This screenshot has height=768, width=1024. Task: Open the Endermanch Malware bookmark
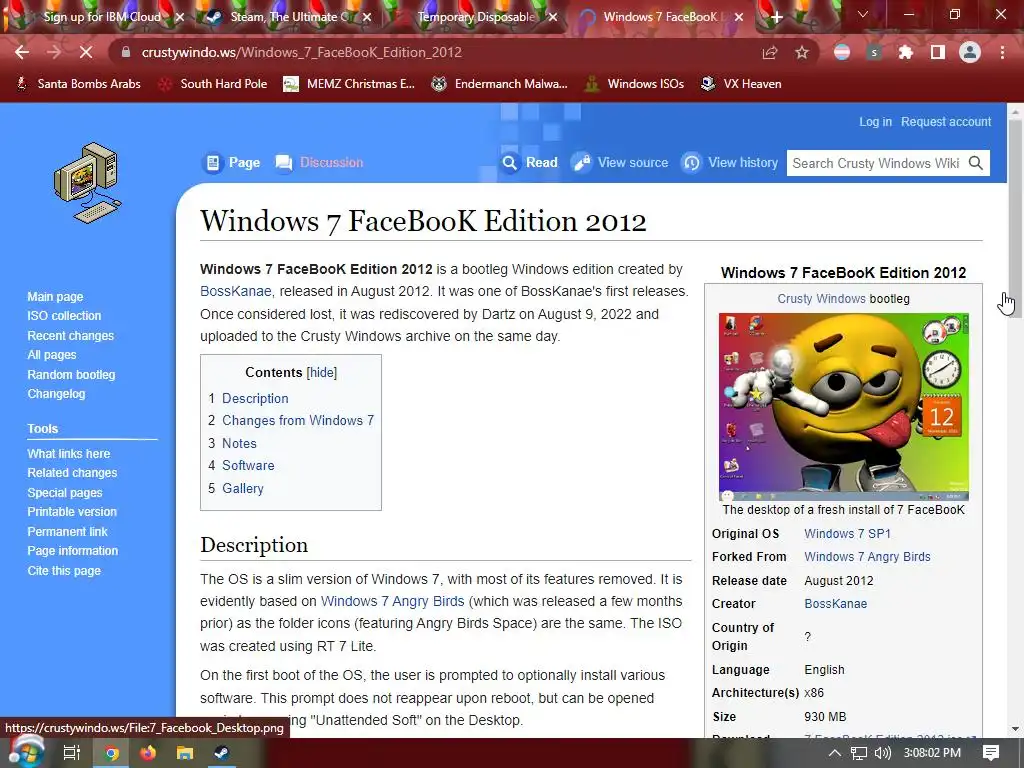click(x=500, y=84)
